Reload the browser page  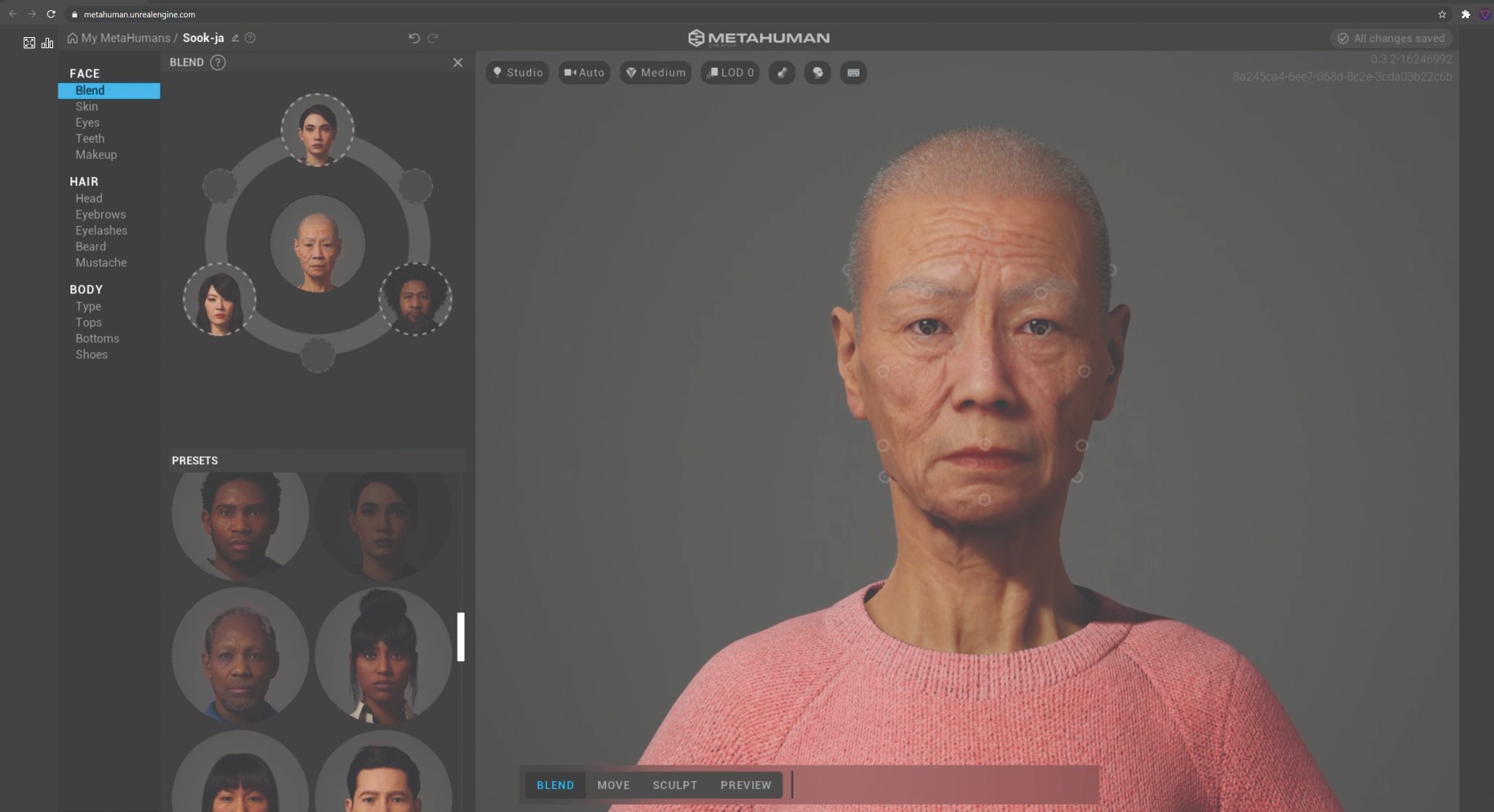[51, 14]
